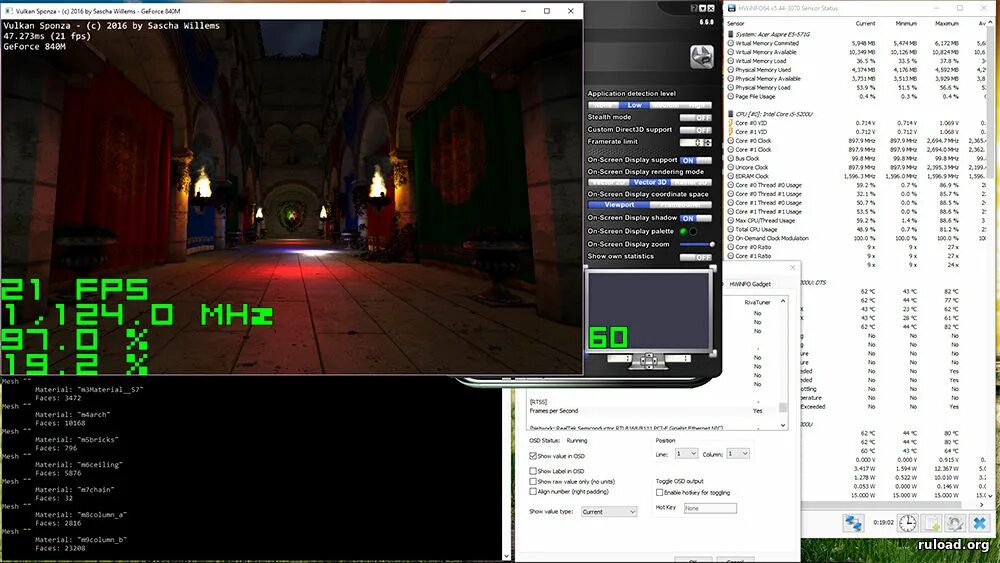Uncheck Show value in OSD
This screenshot has width=1000, height=563.
[x=533, y=456]
